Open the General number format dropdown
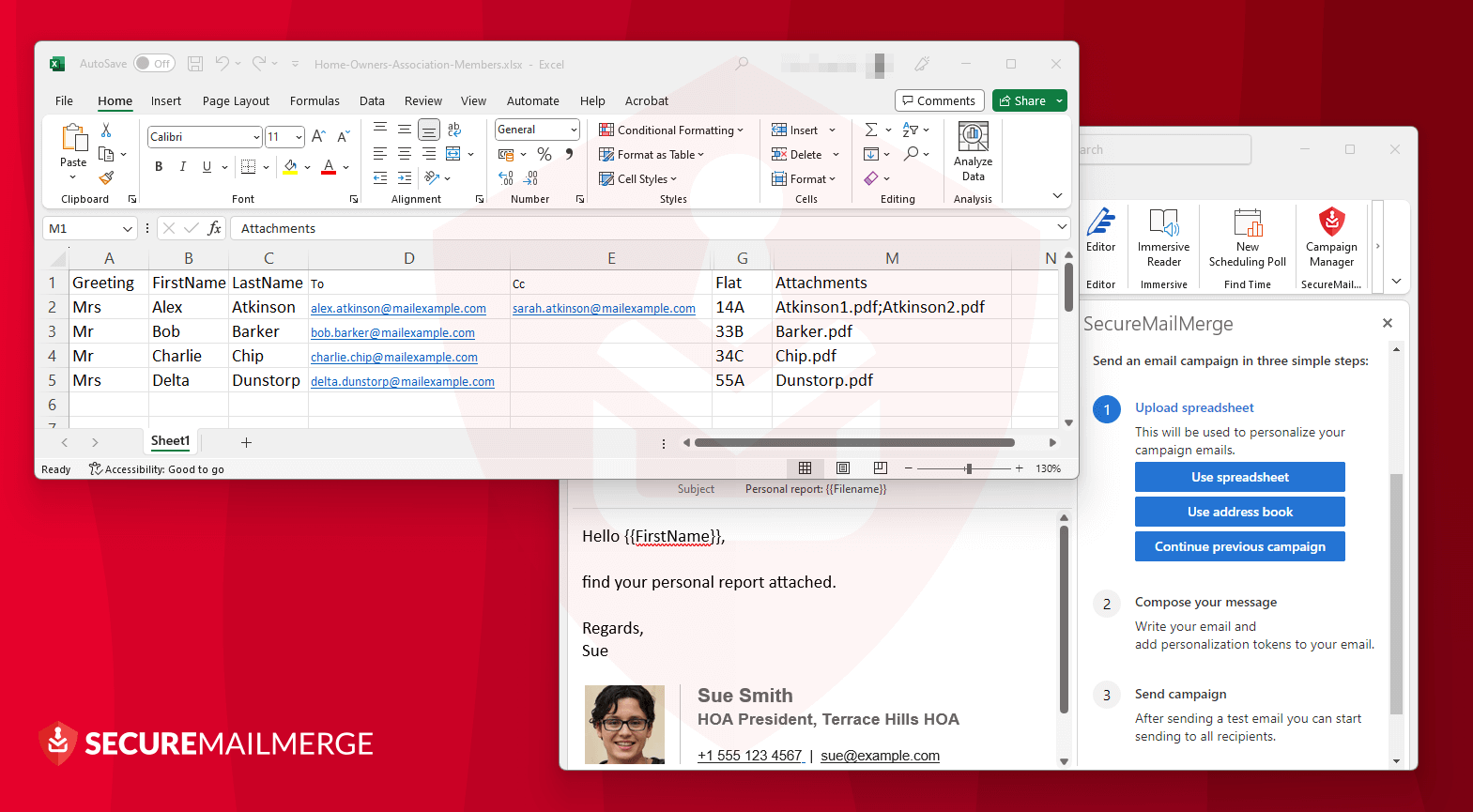This screenshot has width=1473, height=812. tap(574, 130)
